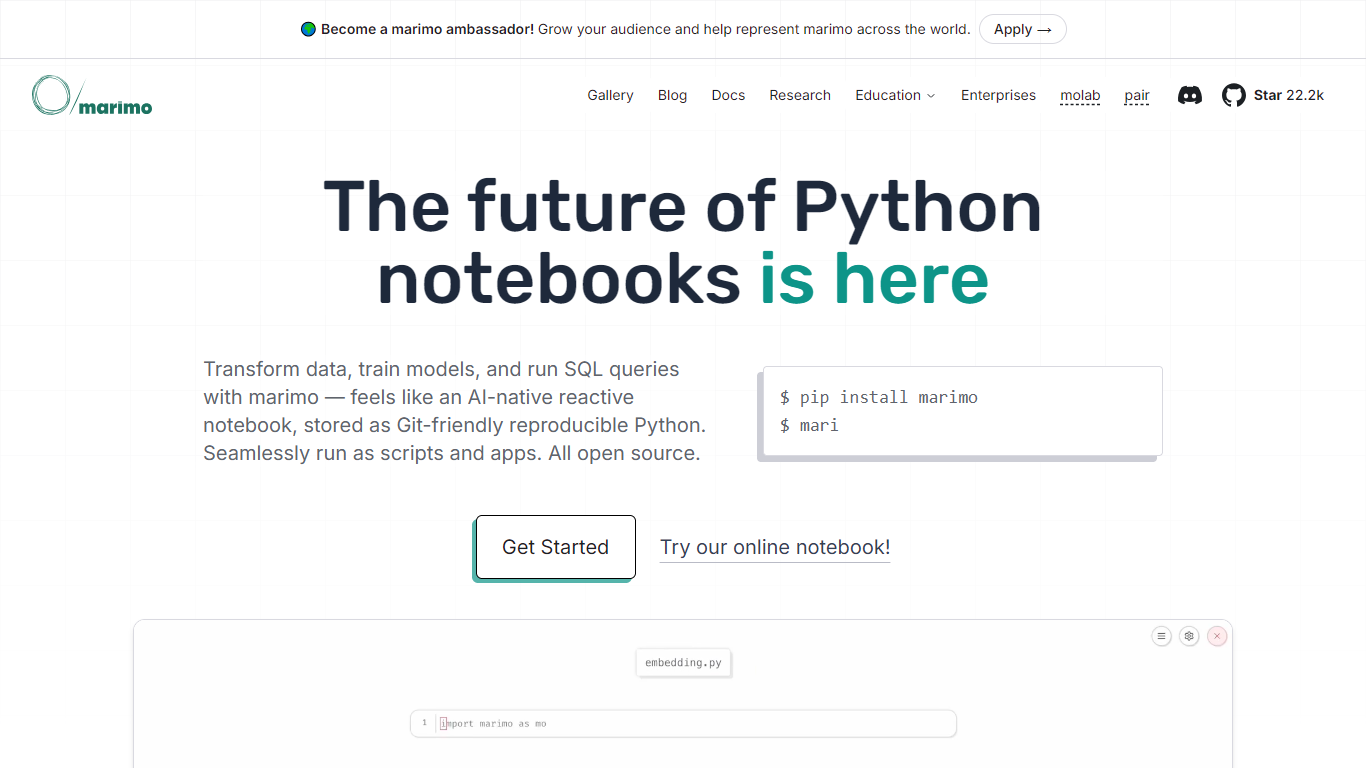
Task: Visit the Research page
Action: pyautogui.click(x=800, y=95)
